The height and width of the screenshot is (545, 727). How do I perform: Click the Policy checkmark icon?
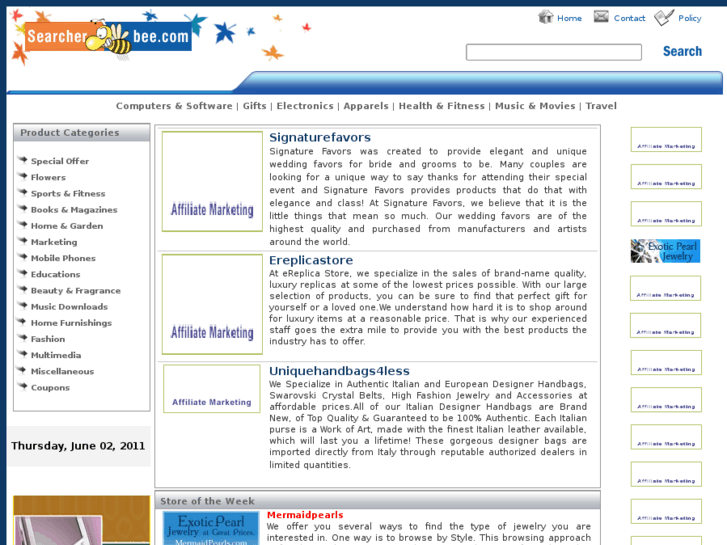click(x=663, y=18)
